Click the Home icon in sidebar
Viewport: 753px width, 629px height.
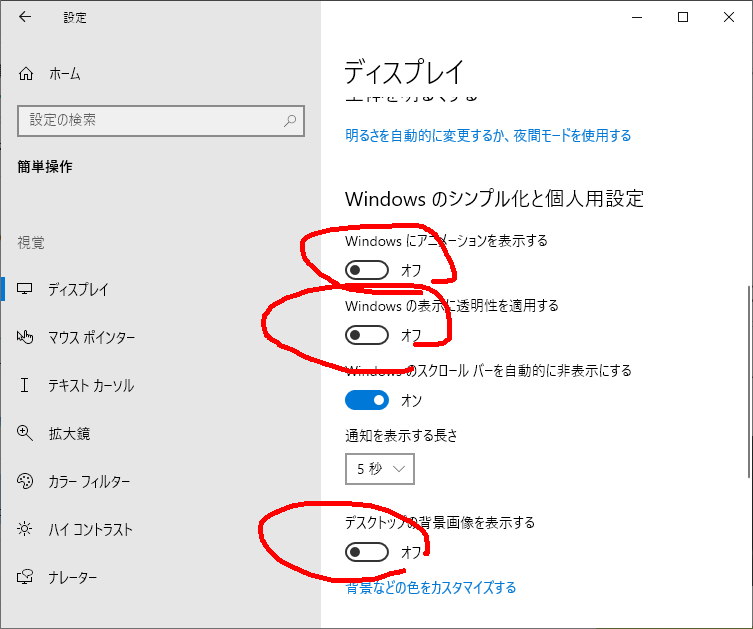[x=26, y=74]
